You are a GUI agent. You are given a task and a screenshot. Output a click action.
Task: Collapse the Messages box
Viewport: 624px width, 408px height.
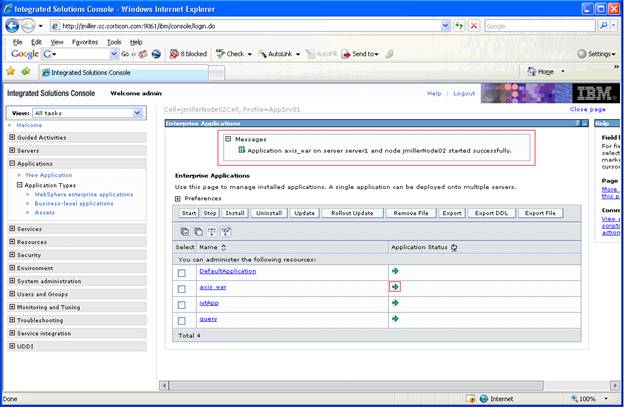click(x=228, y=139)
